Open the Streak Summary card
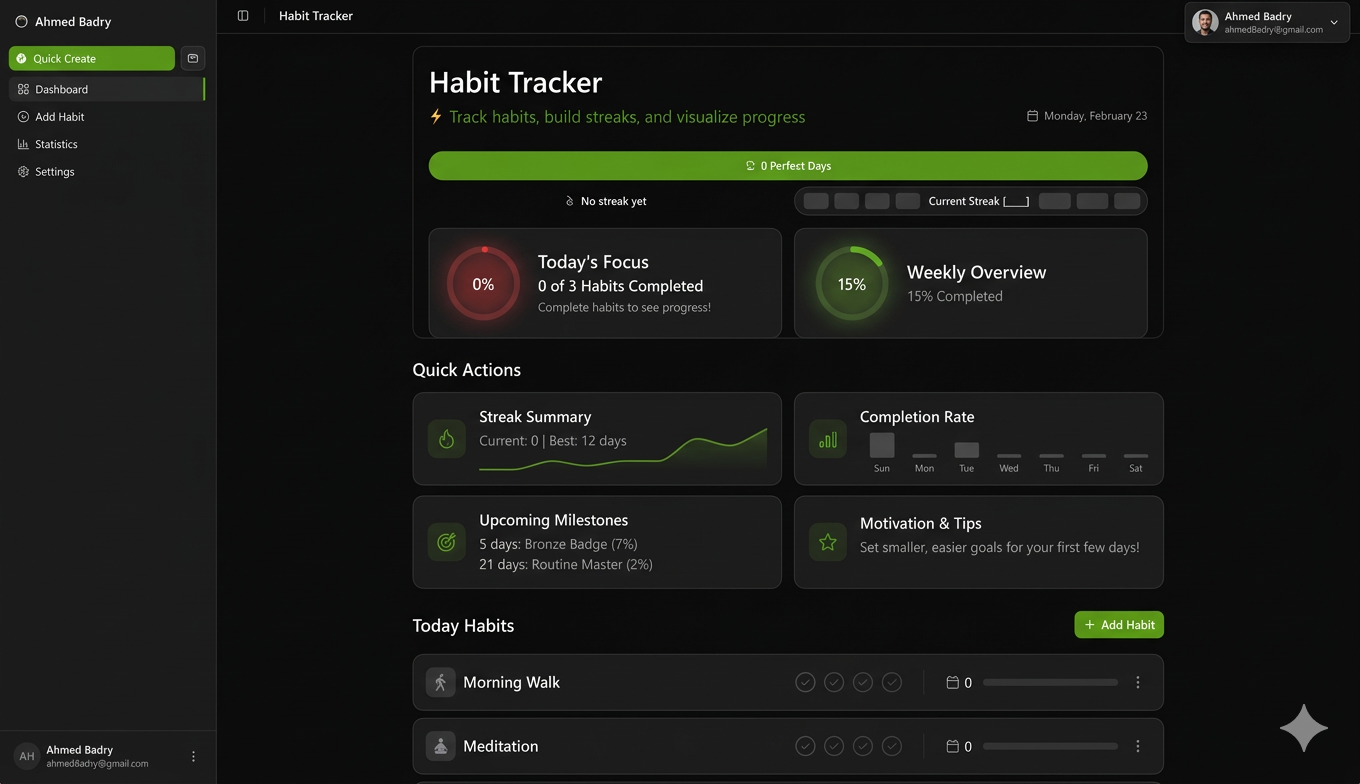The width and height of the screenshot is (1360, 784). (x=597, y=439)
